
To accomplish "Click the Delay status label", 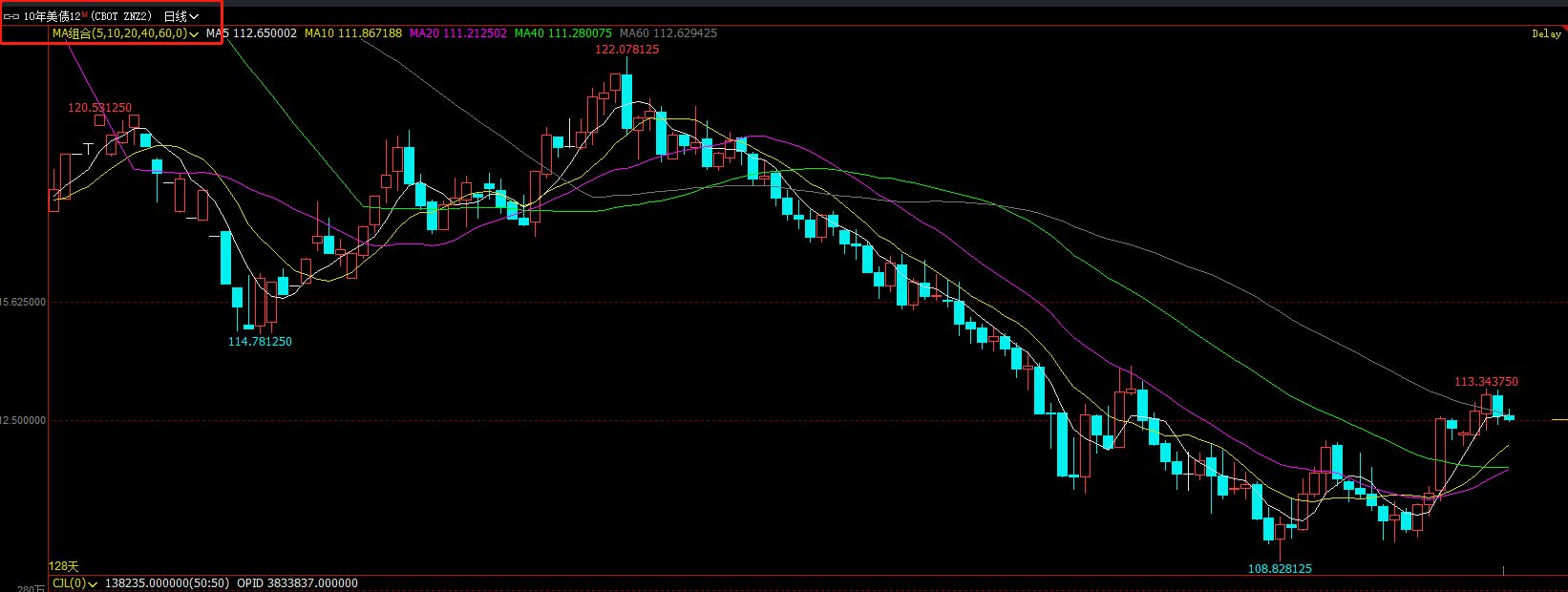I will (1546, 33).
